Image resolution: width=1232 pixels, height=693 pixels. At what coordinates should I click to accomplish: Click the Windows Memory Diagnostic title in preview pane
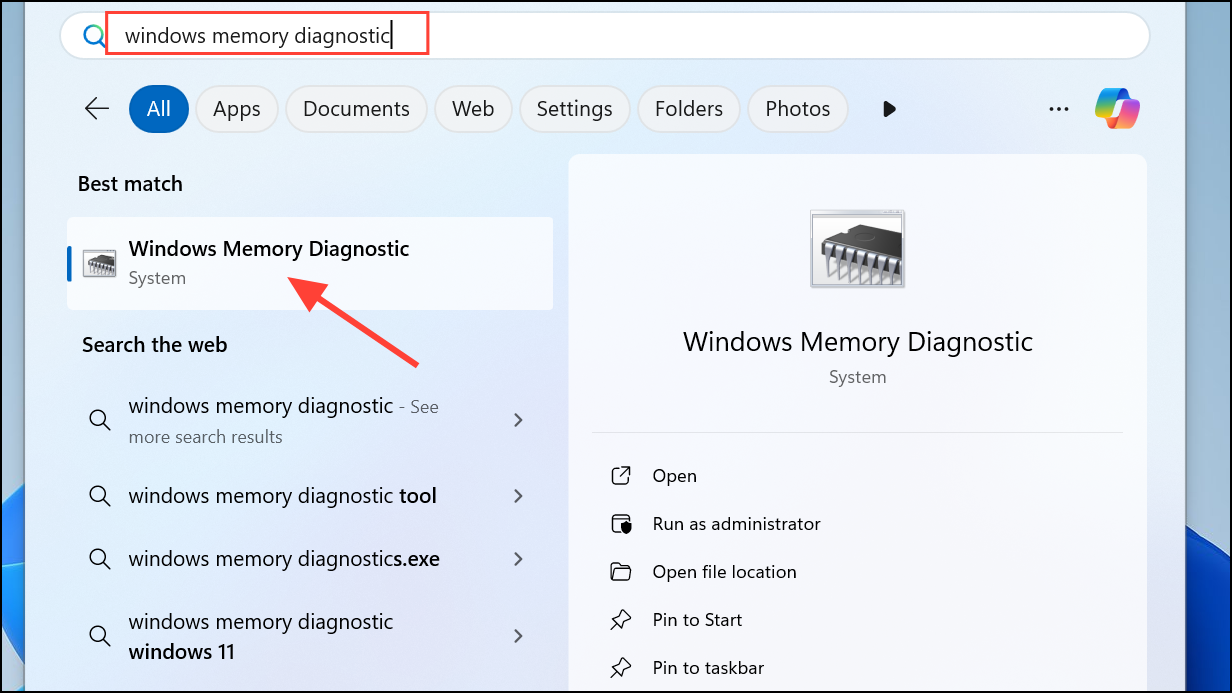click(x=858, y=341)
